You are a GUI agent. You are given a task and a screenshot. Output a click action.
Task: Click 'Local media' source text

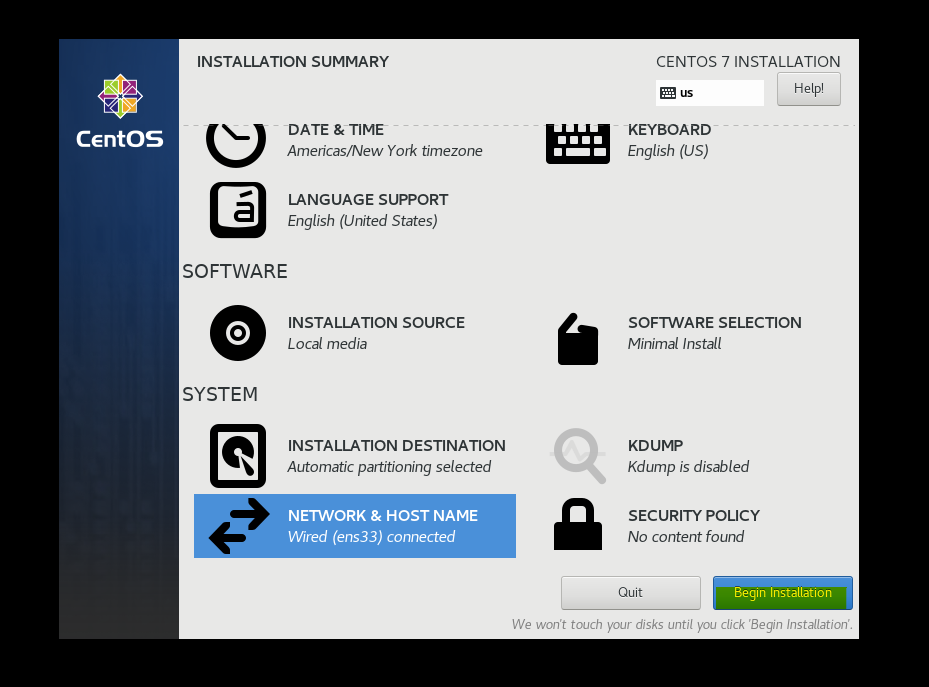(x=327, y=344)
